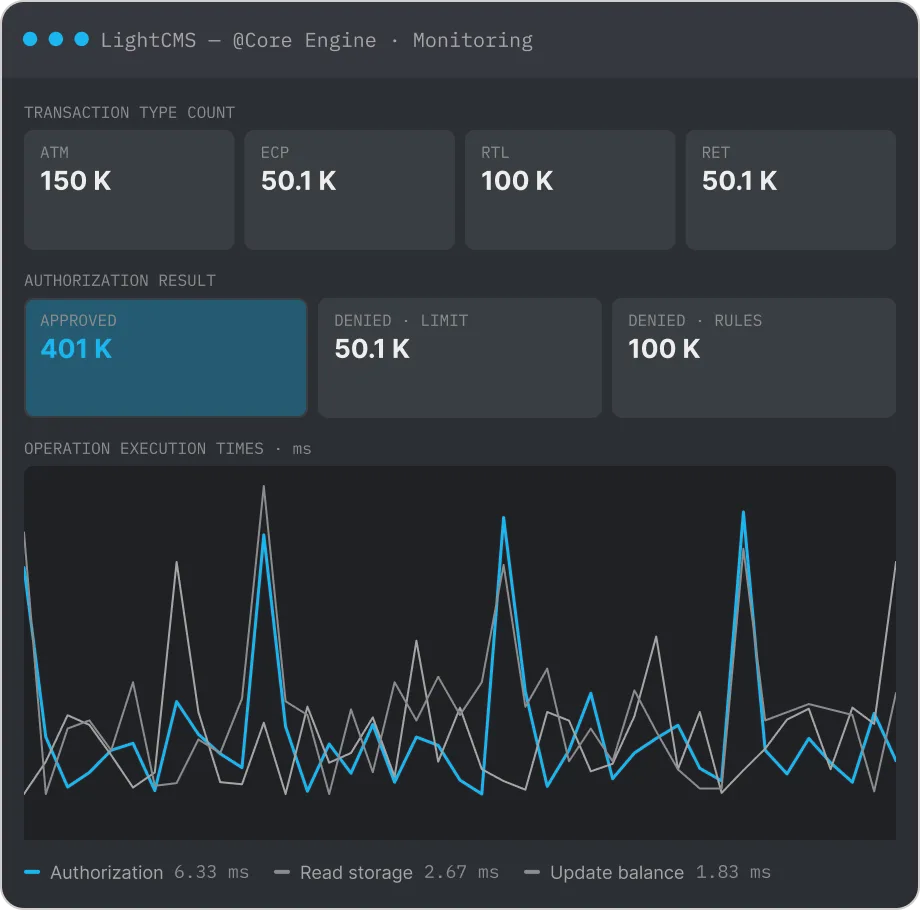Click the Update balance legend marker
Screen dimensions: 920x910
click(532, 872)
